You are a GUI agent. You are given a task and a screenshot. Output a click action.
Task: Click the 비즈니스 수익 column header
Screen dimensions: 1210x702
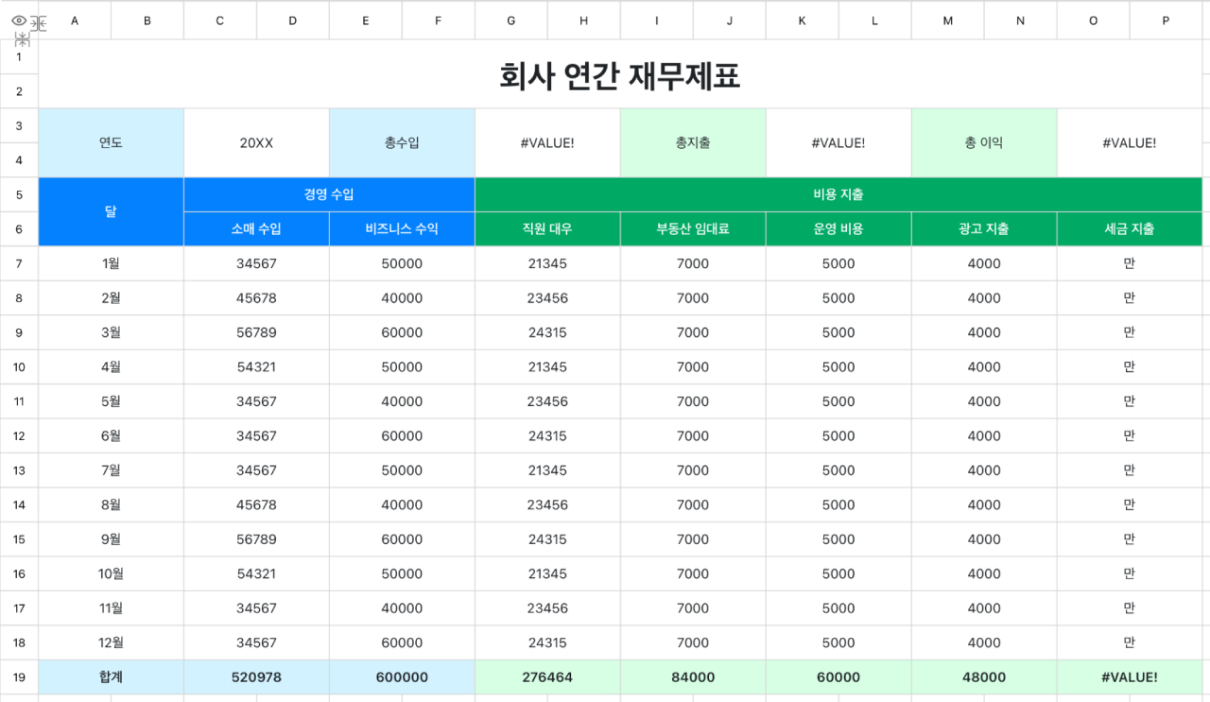tap(402, 229)
